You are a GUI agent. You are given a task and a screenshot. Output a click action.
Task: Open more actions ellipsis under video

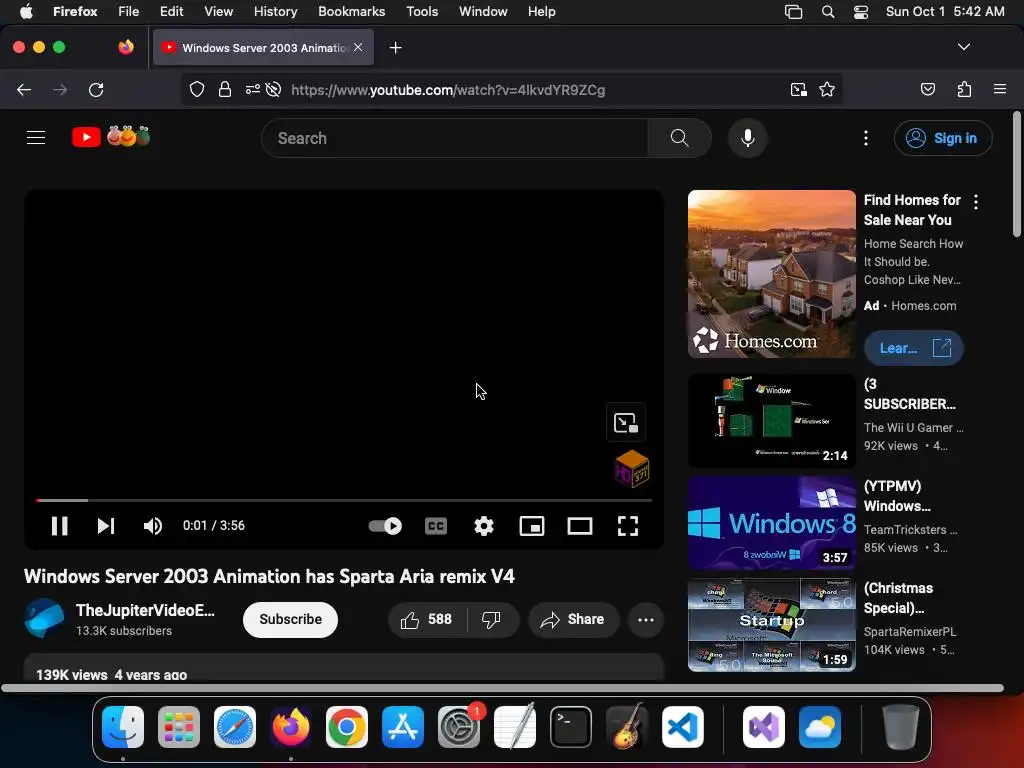click(x=646, y=620)
